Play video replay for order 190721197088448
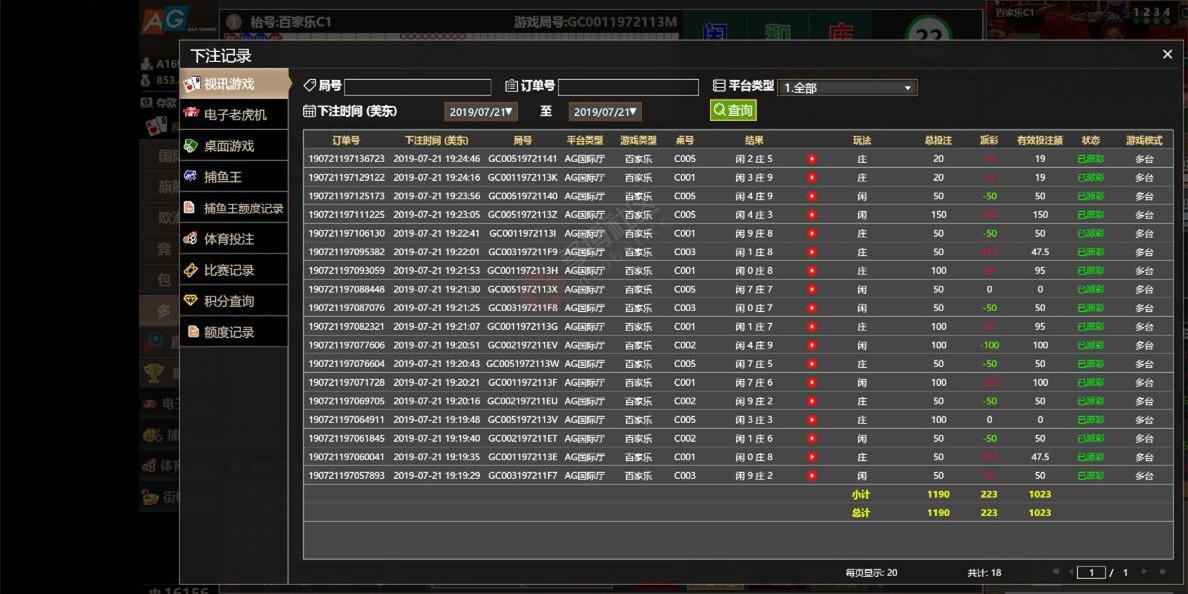1188x594 pixels. tap(811, 289)
